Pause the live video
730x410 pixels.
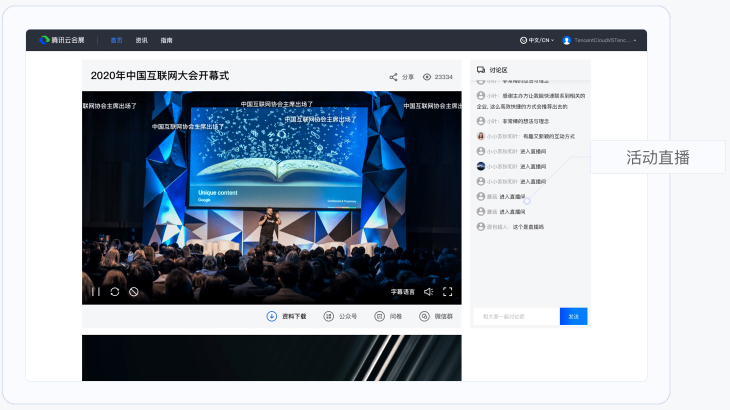(96, 292)
